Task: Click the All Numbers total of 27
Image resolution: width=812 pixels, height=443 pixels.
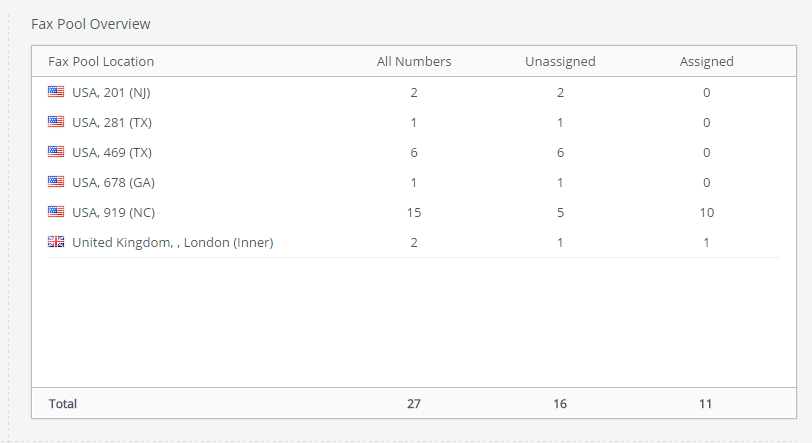Action: coord(414,404)
